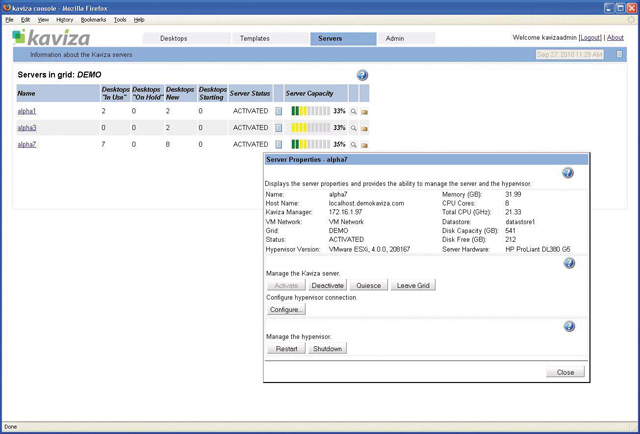Image resolution: width=640 pixels, height=434 pixels.
Task: Switch to the Desktops tab
Action: (x=187, y=38)
